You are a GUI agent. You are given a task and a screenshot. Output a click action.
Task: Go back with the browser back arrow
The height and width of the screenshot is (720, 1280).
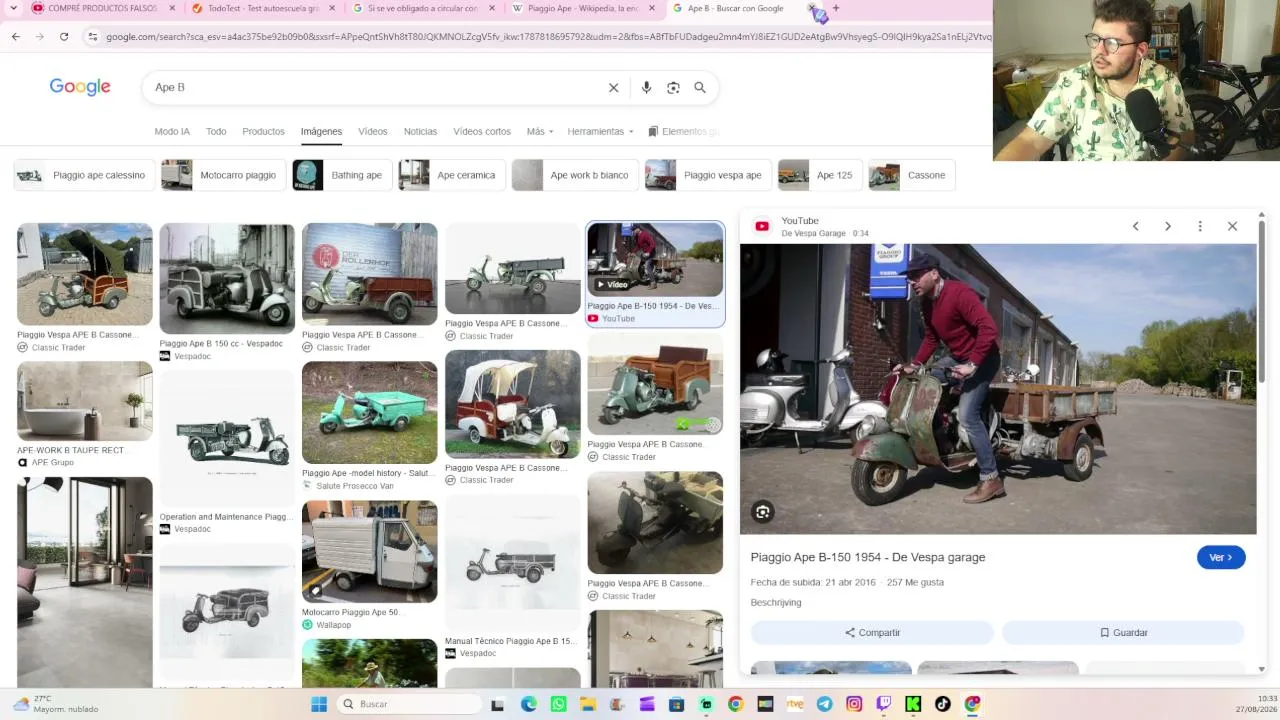(x=15, y=37)
